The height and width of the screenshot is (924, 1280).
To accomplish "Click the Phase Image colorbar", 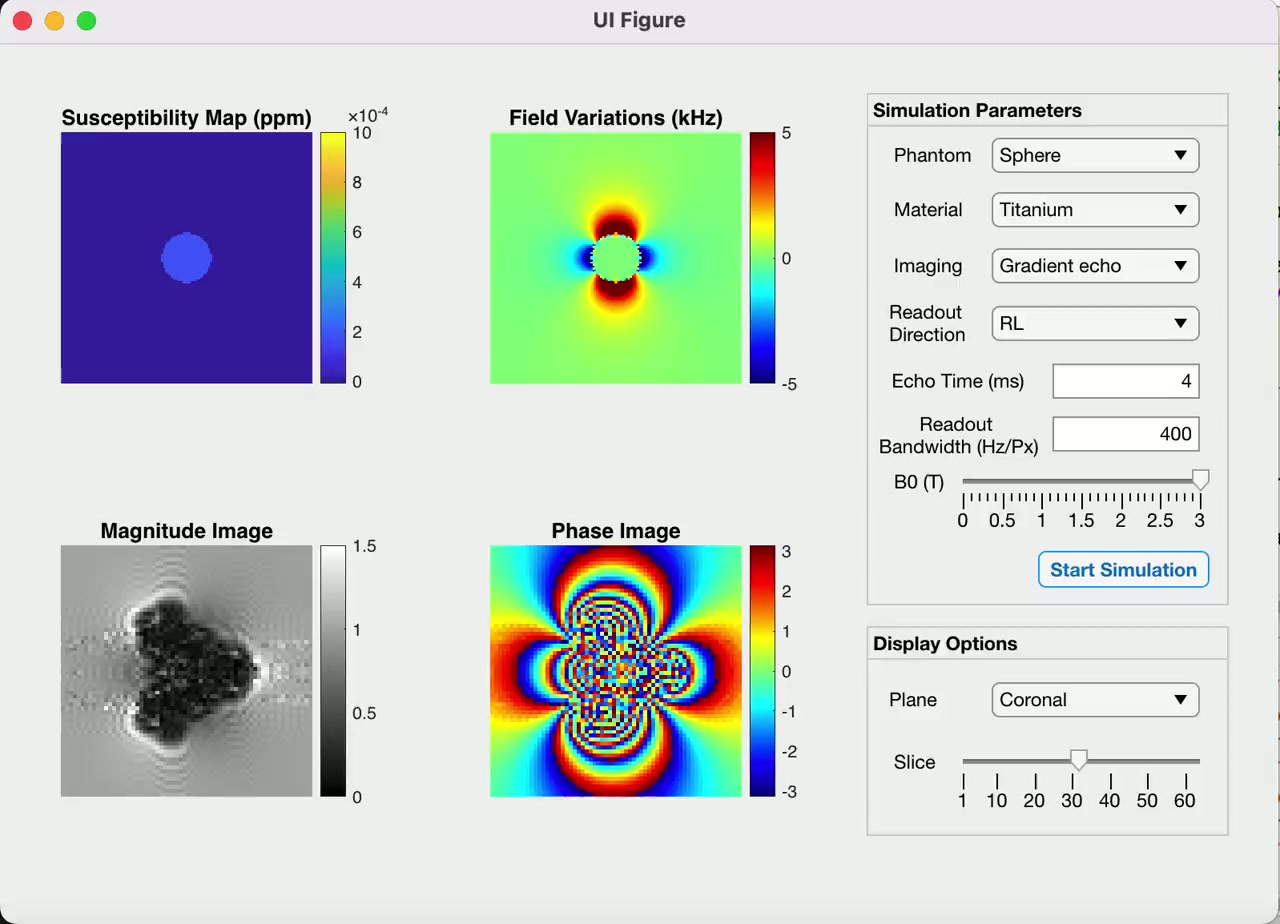I will [762, 671].
